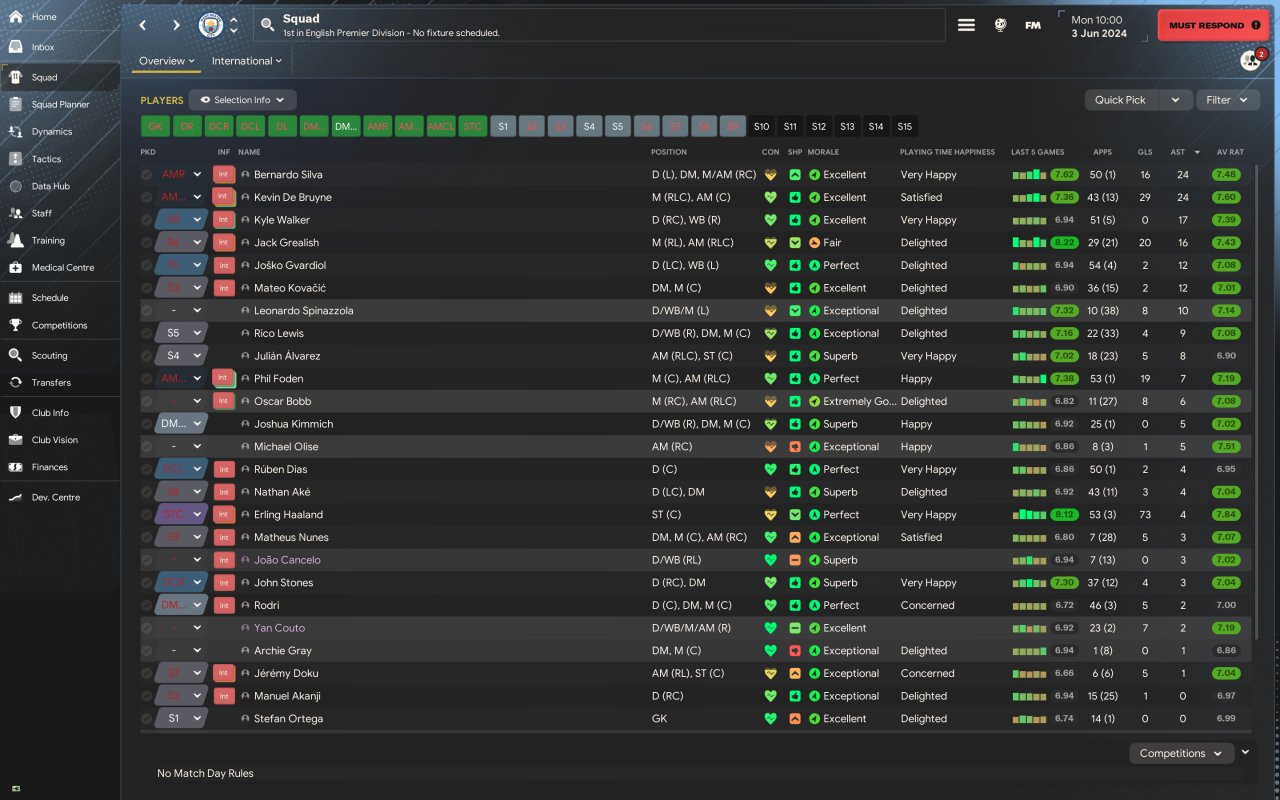Image resolution: width=1280 pixels, height=800 pixels.
Task: Open Julián Álvarez's S4 picked-position dropdown
Action: 182,356
